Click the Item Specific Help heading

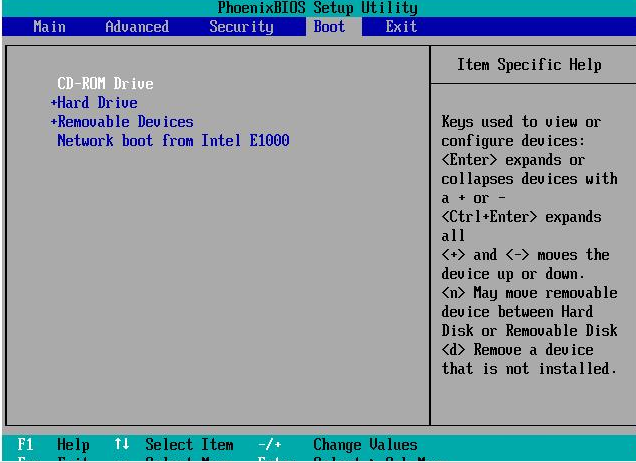tap(529, 65)
